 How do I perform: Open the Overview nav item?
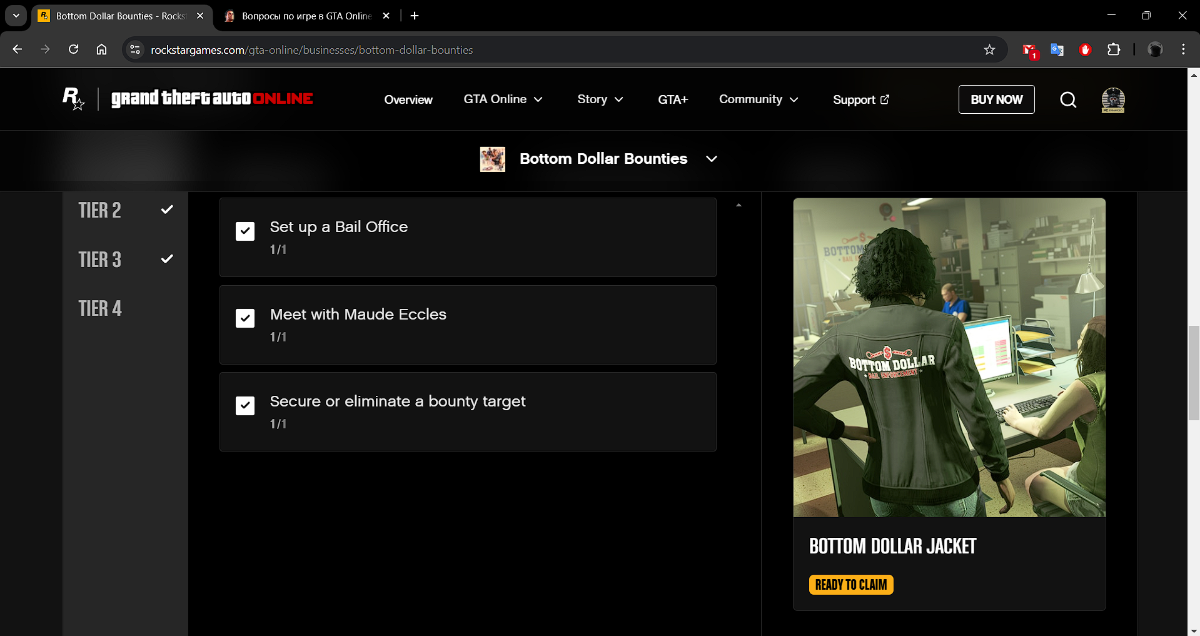[x=408, y=99]
